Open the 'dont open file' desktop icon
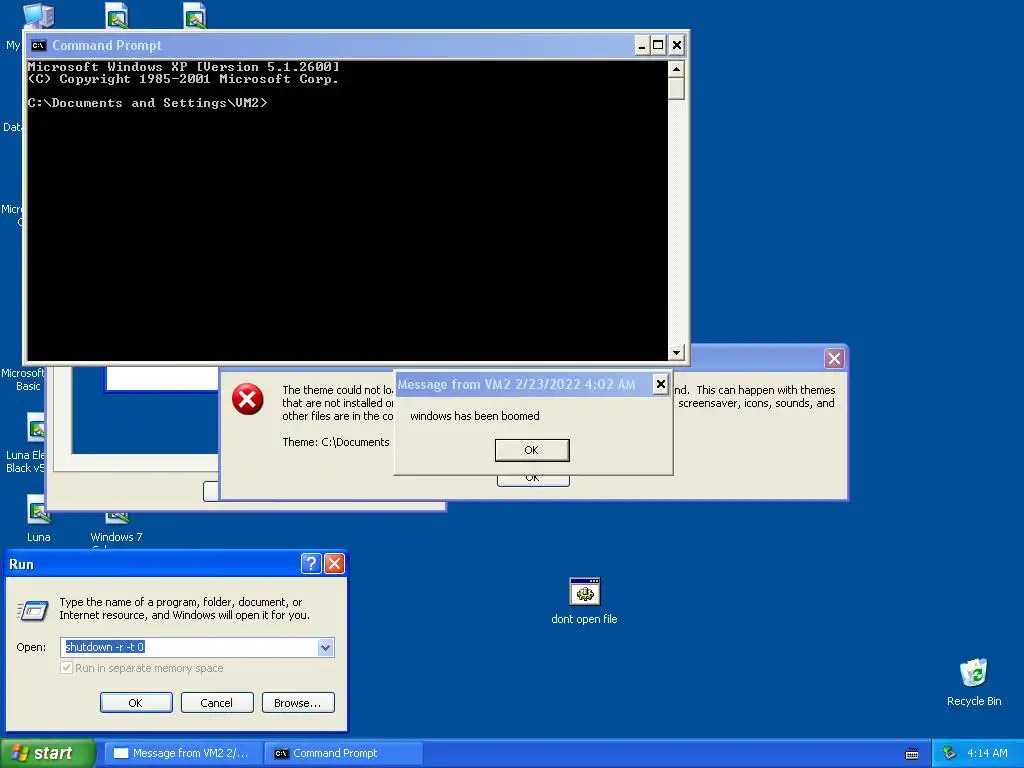 point(584,592)
